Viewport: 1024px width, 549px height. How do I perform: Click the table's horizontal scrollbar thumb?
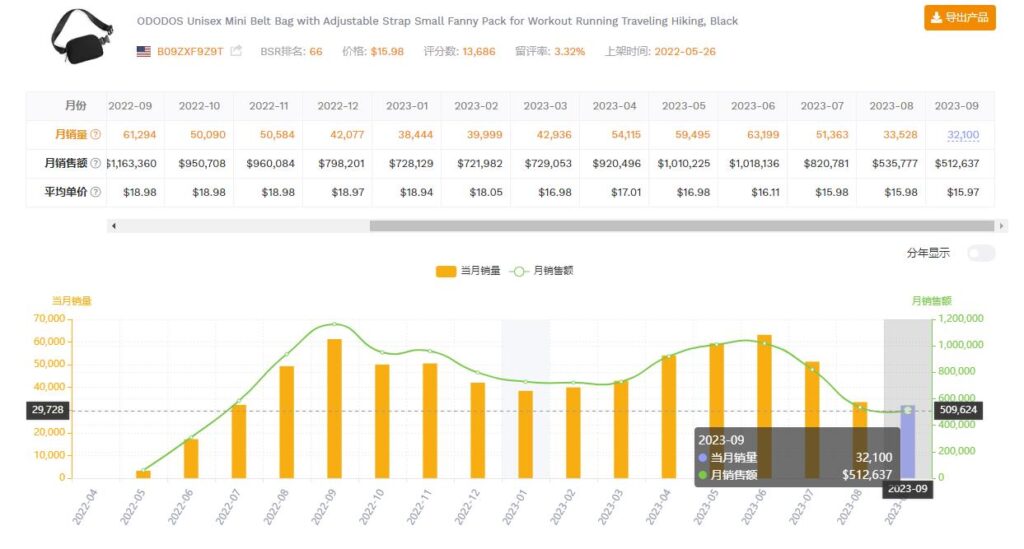pyautogui.click(x=680, y=226)
